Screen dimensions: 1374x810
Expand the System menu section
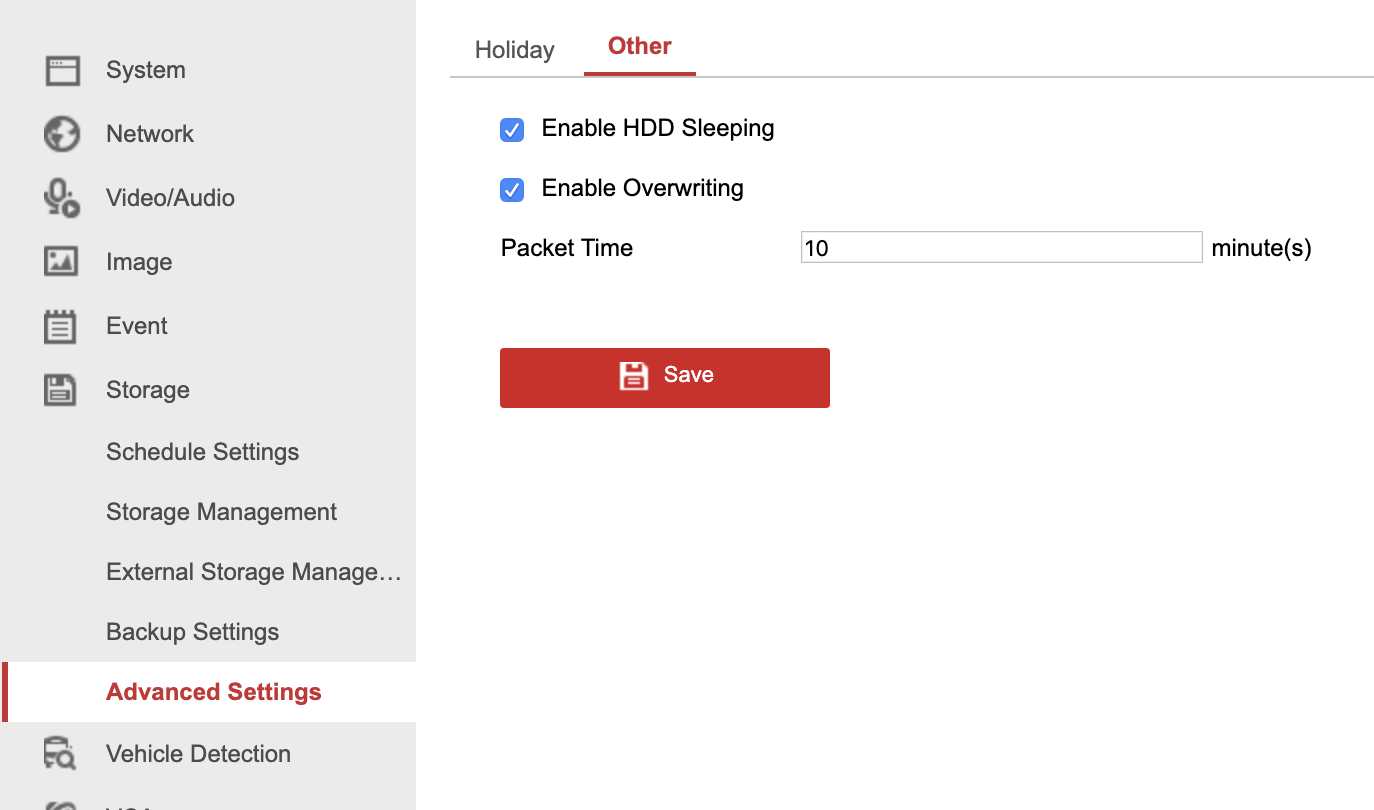point(146,70)
